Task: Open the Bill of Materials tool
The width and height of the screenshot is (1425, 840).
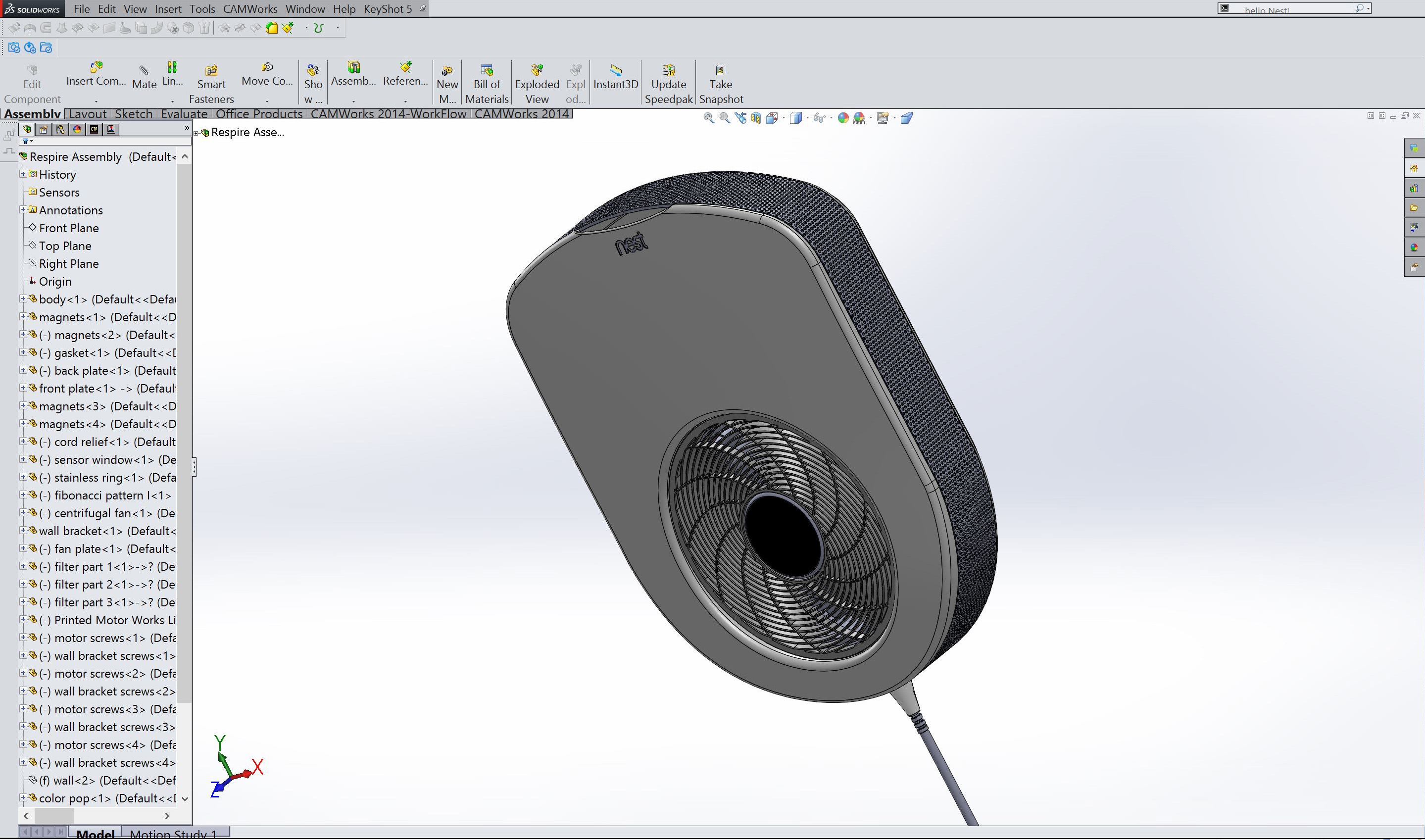Action: point(487,81)
